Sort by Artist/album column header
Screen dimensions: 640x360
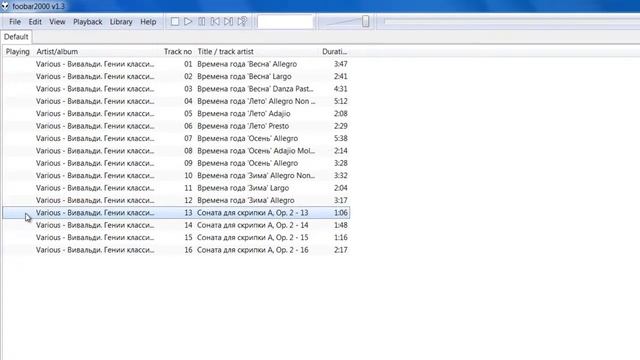[97, 52]
